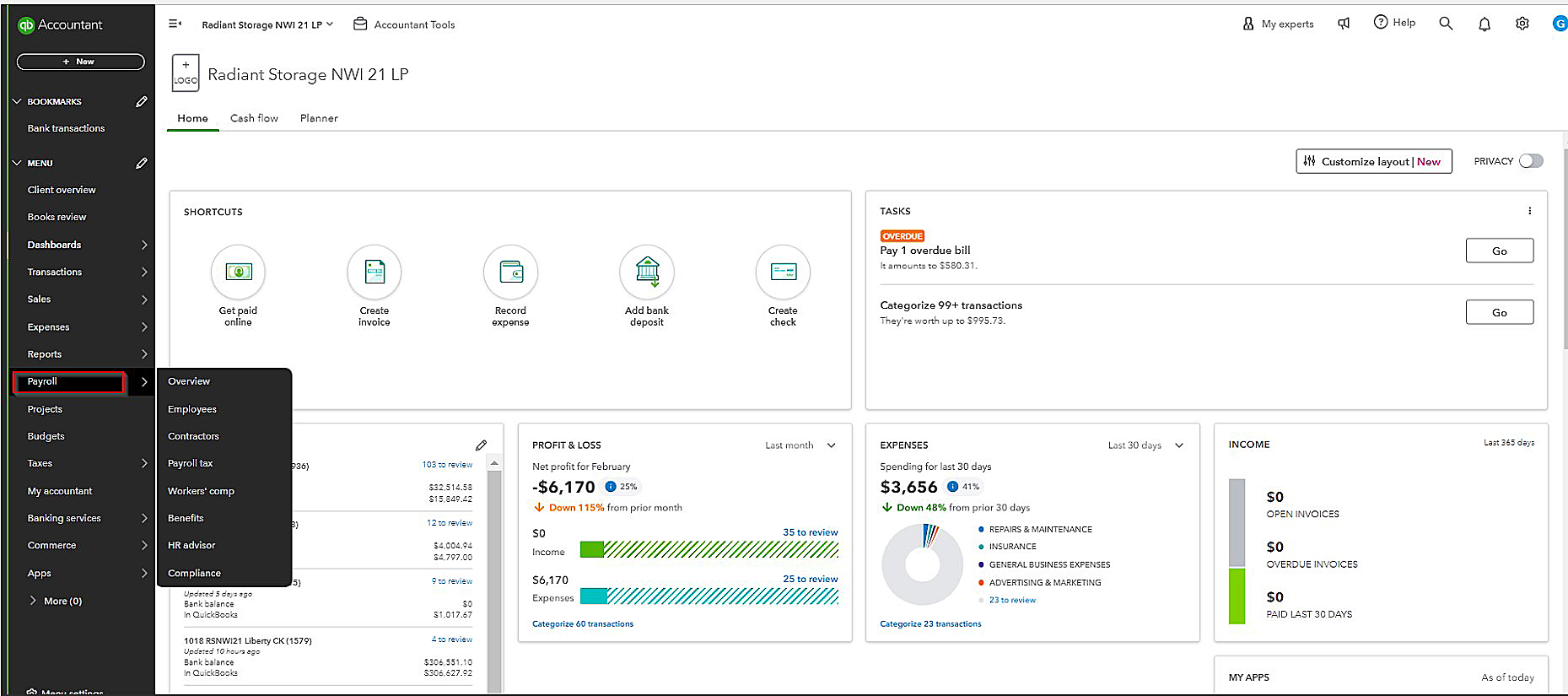Click the QuickBooks Accountant logo
Screen dimensions: 1568x696
coord(60,24)
